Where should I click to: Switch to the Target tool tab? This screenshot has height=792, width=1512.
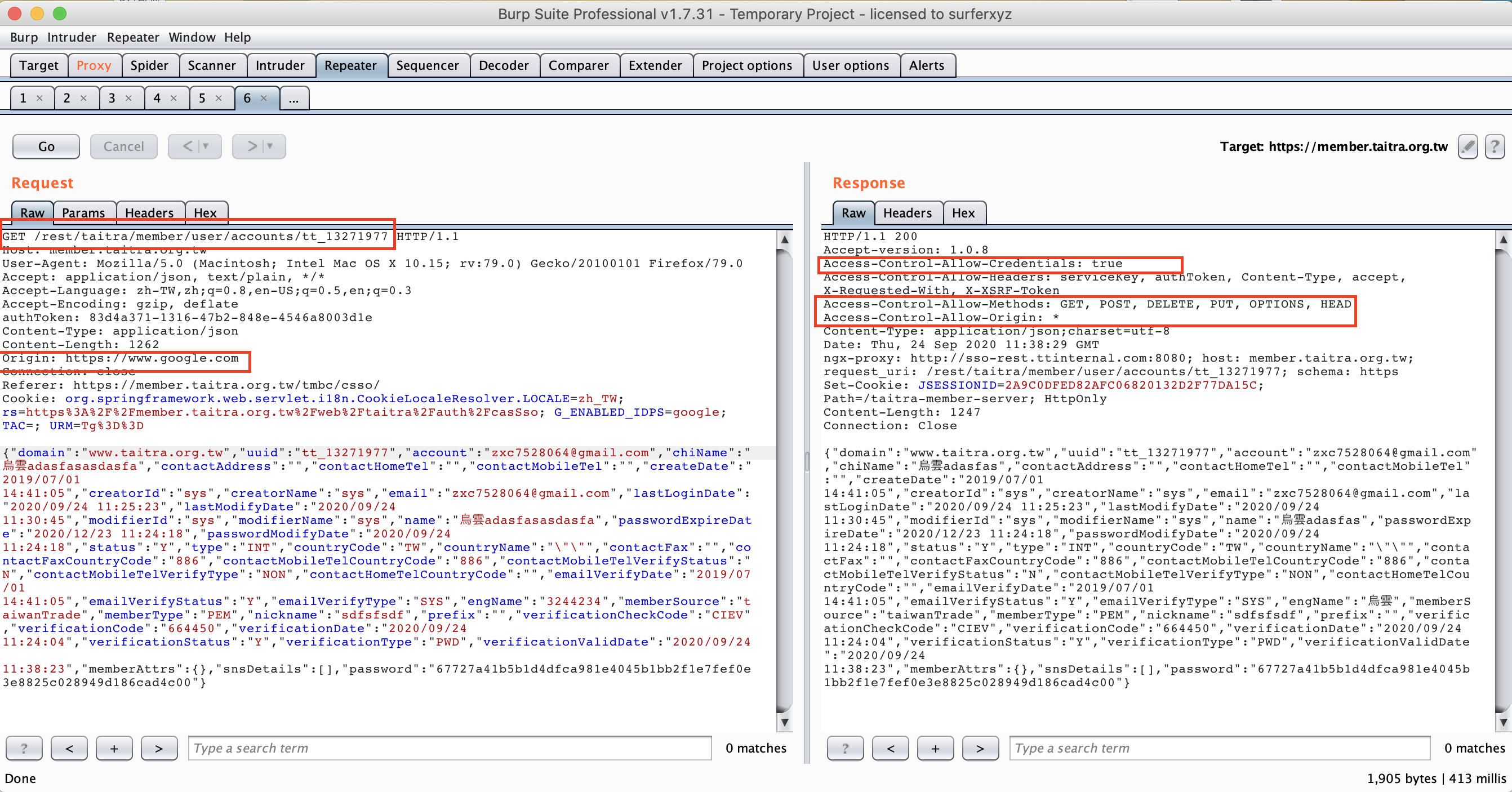coord(39,65)
